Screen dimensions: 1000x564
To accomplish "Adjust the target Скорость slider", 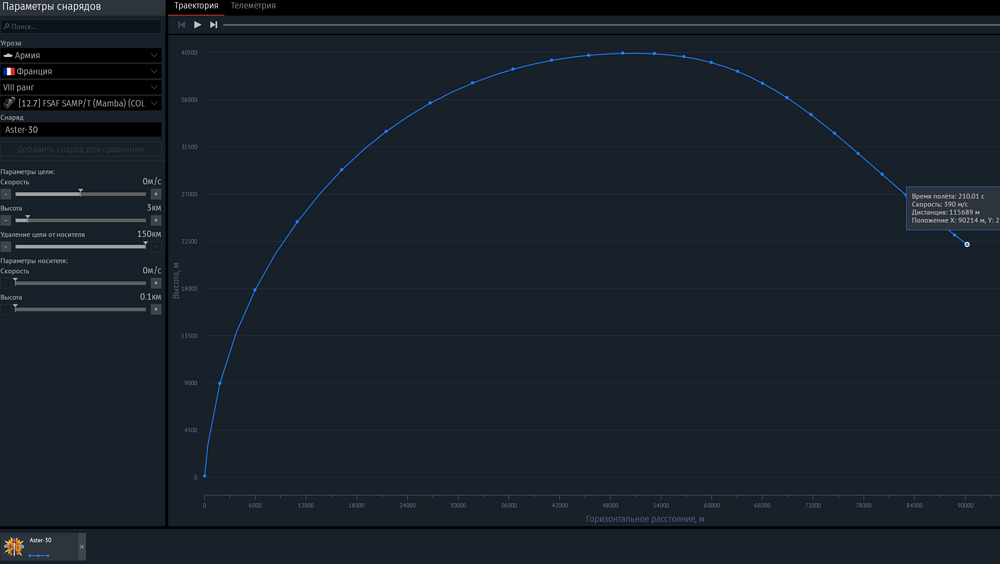I will coord(80,194).
